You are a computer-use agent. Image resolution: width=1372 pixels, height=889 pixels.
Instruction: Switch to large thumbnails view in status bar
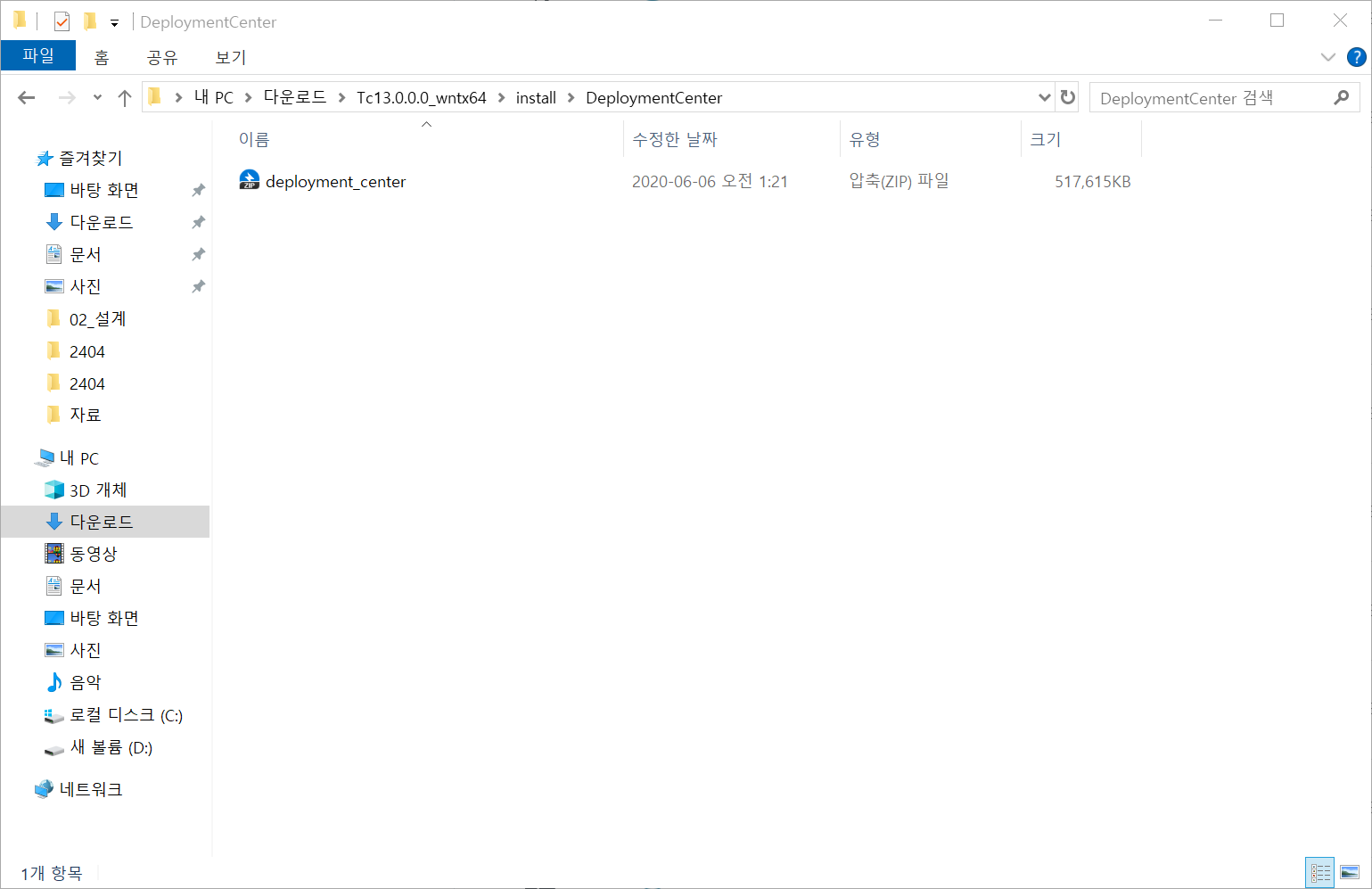1348,872
